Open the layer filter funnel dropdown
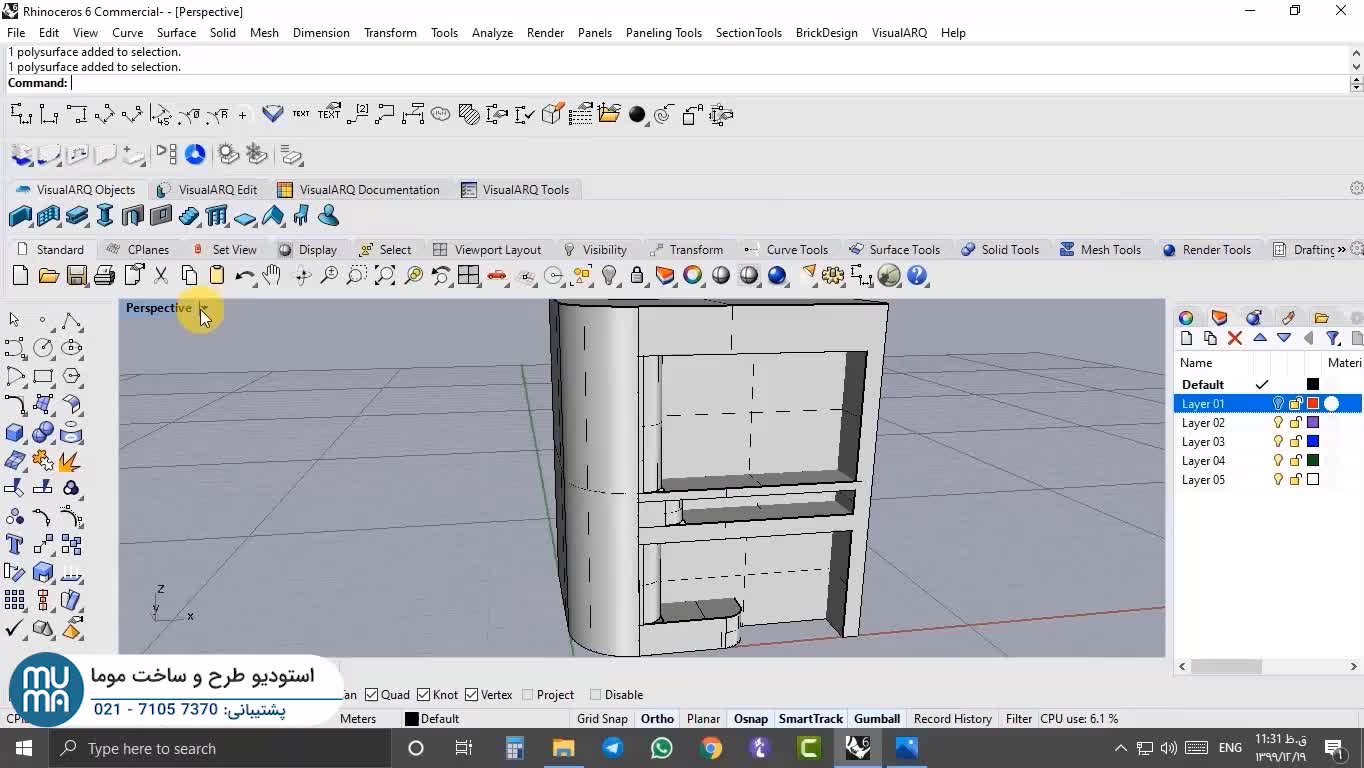Viewport: 1364px width, 768px height. pyautogui.click(x=1333, y=339)
